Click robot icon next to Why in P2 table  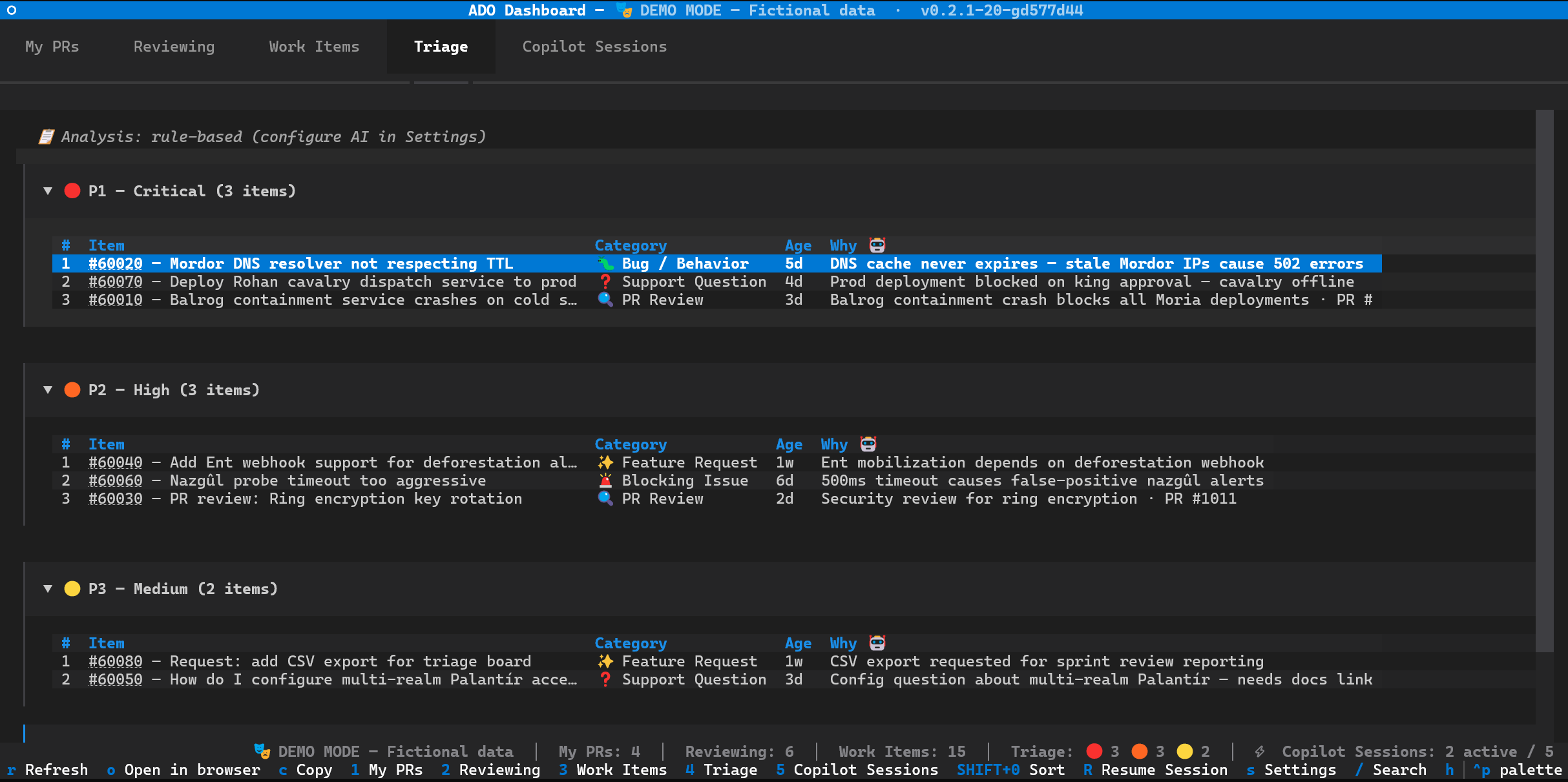[x=868, y=444]
